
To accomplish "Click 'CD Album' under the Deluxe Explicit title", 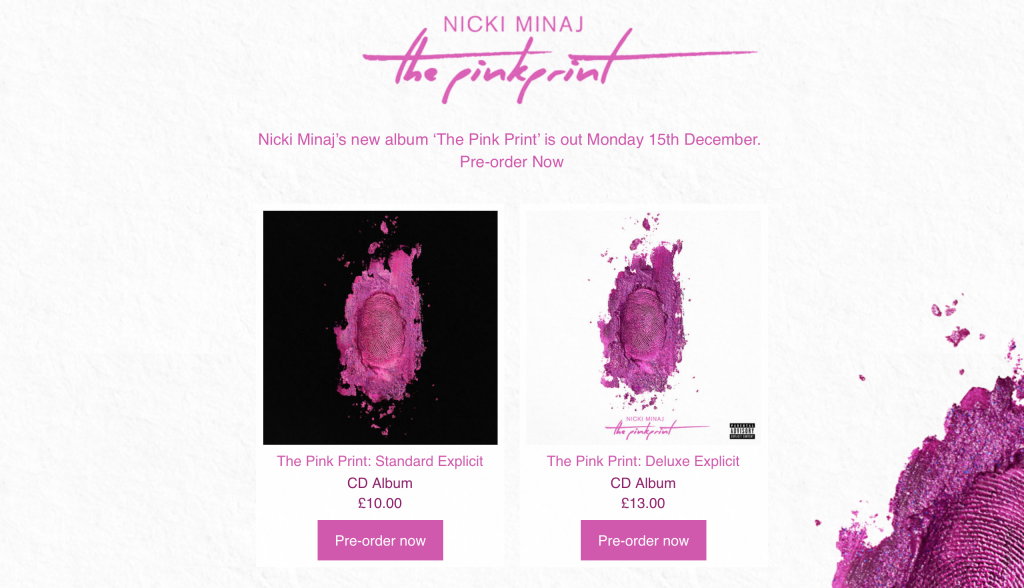I will (643, 483).
